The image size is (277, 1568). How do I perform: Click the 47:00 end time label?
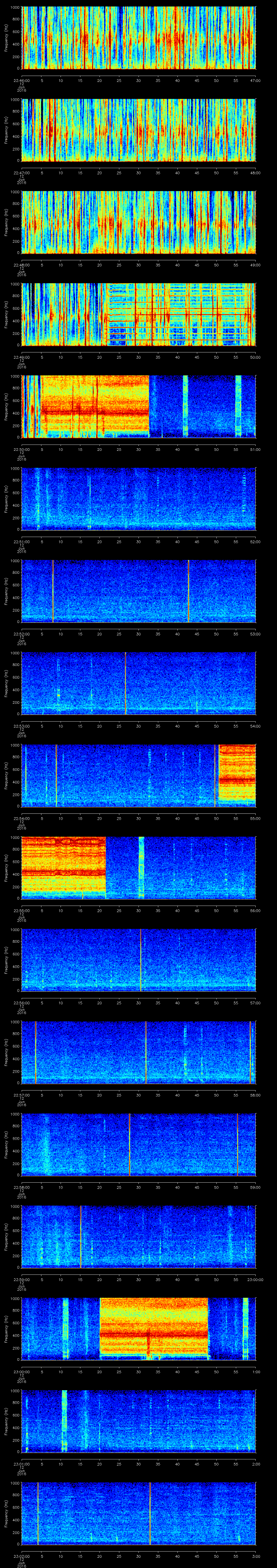point(255,80)
